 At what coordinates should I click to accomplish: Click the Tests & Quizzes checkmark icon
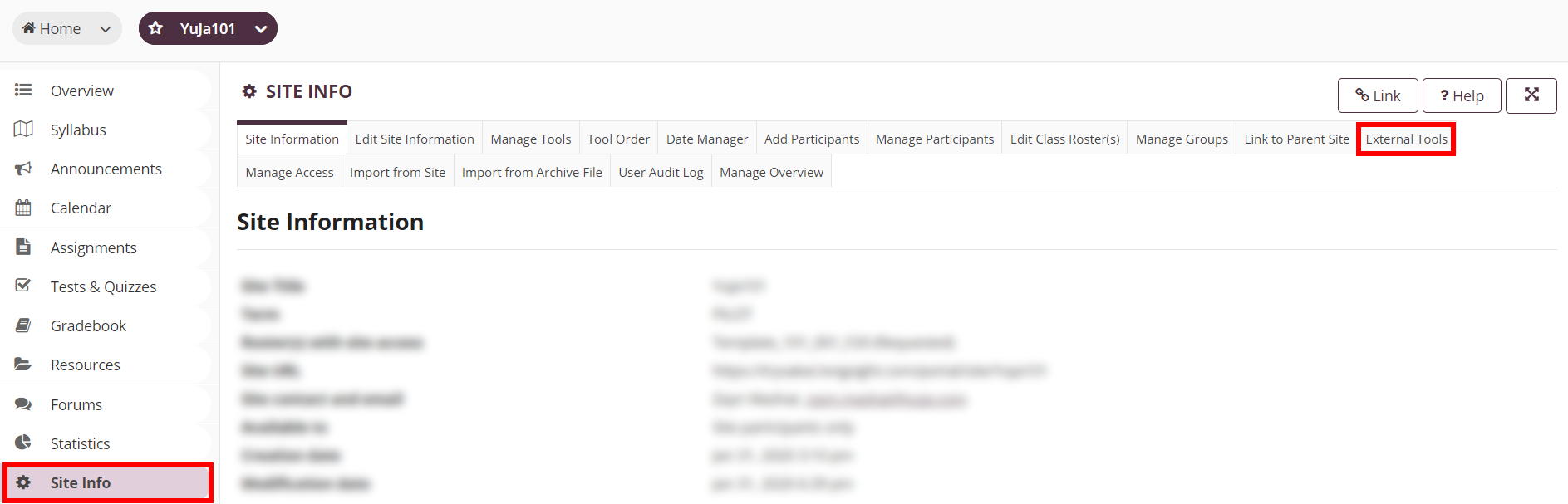point(23,286)
